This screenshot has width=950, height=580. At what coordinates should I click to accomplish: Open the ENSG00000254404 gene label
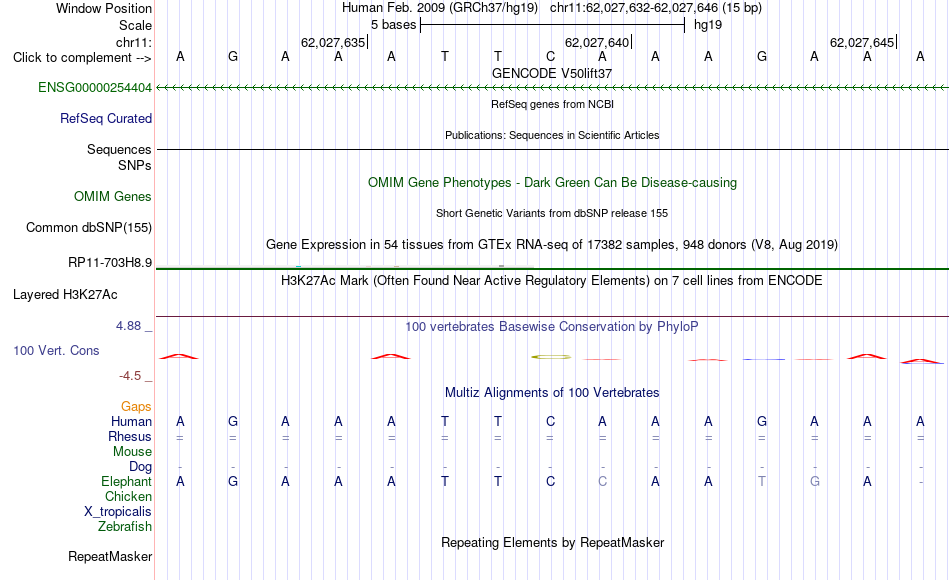click(95, 87)
